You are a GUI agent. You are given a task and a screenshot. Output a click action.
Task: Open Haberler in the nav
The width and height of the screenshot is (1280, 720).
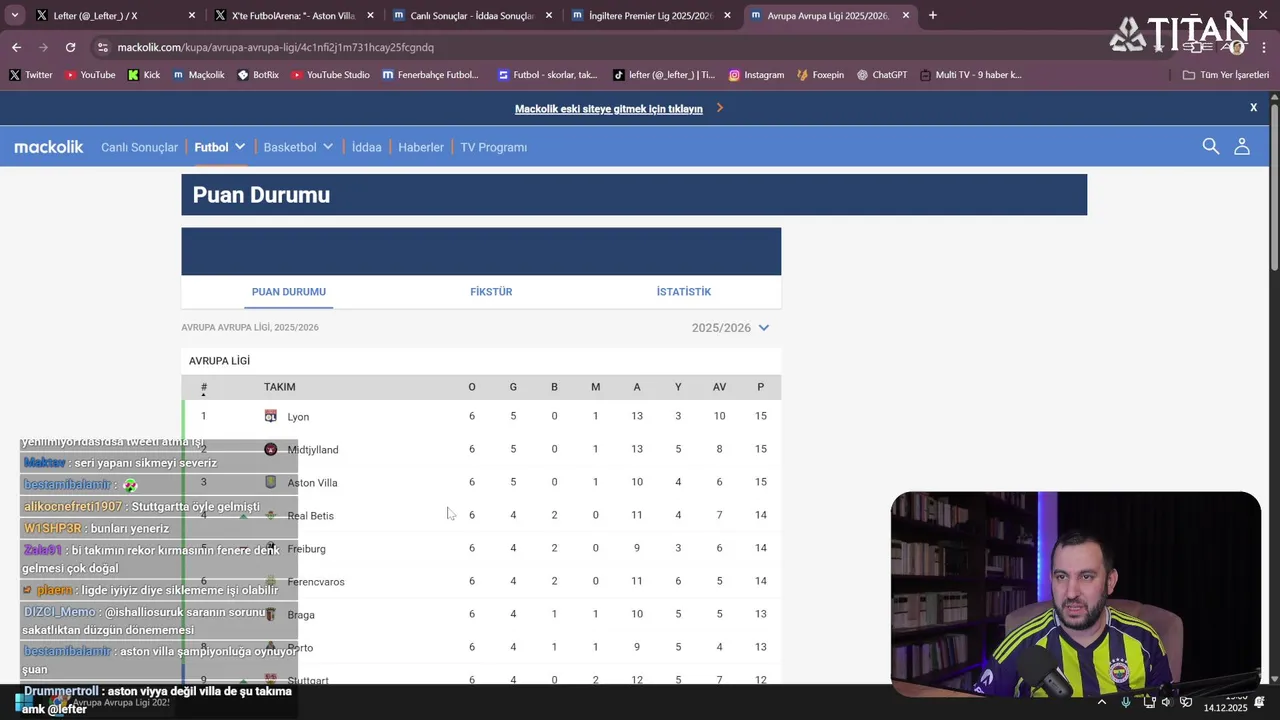pyautogui.click(x=421, y=147)
